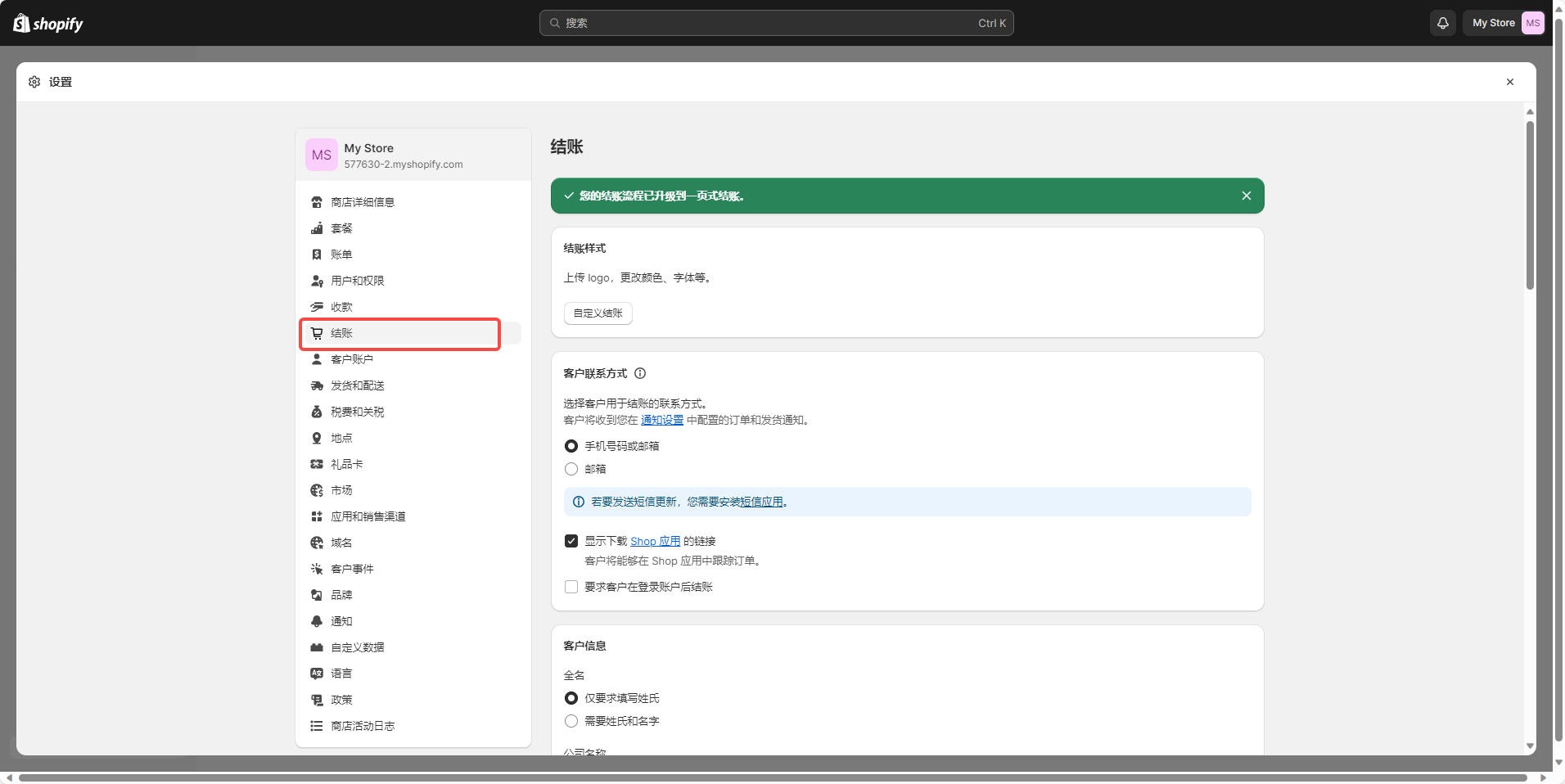Click the 自定义结账 button
Image resolution: width=1565 pixels, height=784 pixels.
point(598,313)
